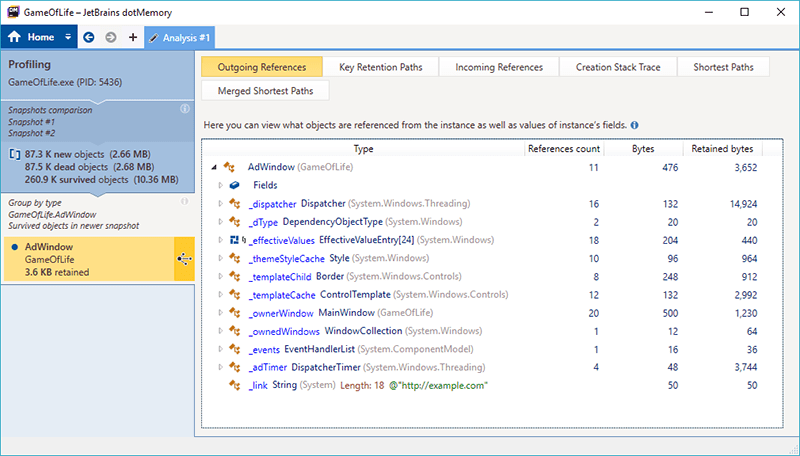Switch to the Creation Stack Trace tab

pos(618,67)
